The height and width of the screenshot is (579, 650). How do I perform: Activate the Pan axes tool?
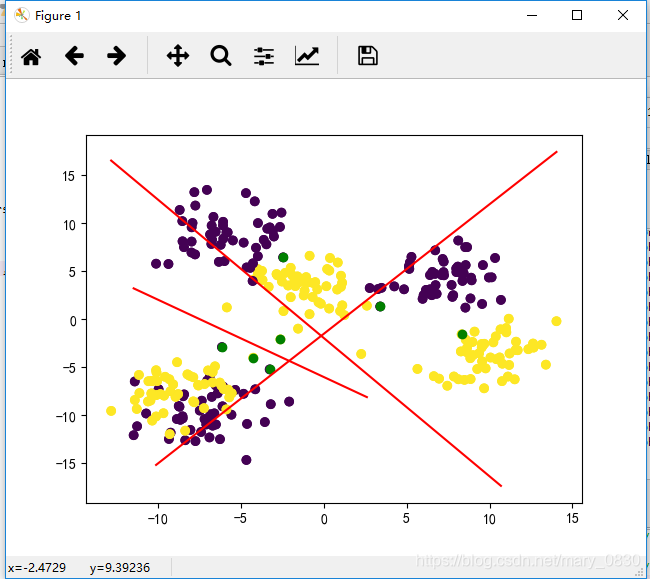178,56
